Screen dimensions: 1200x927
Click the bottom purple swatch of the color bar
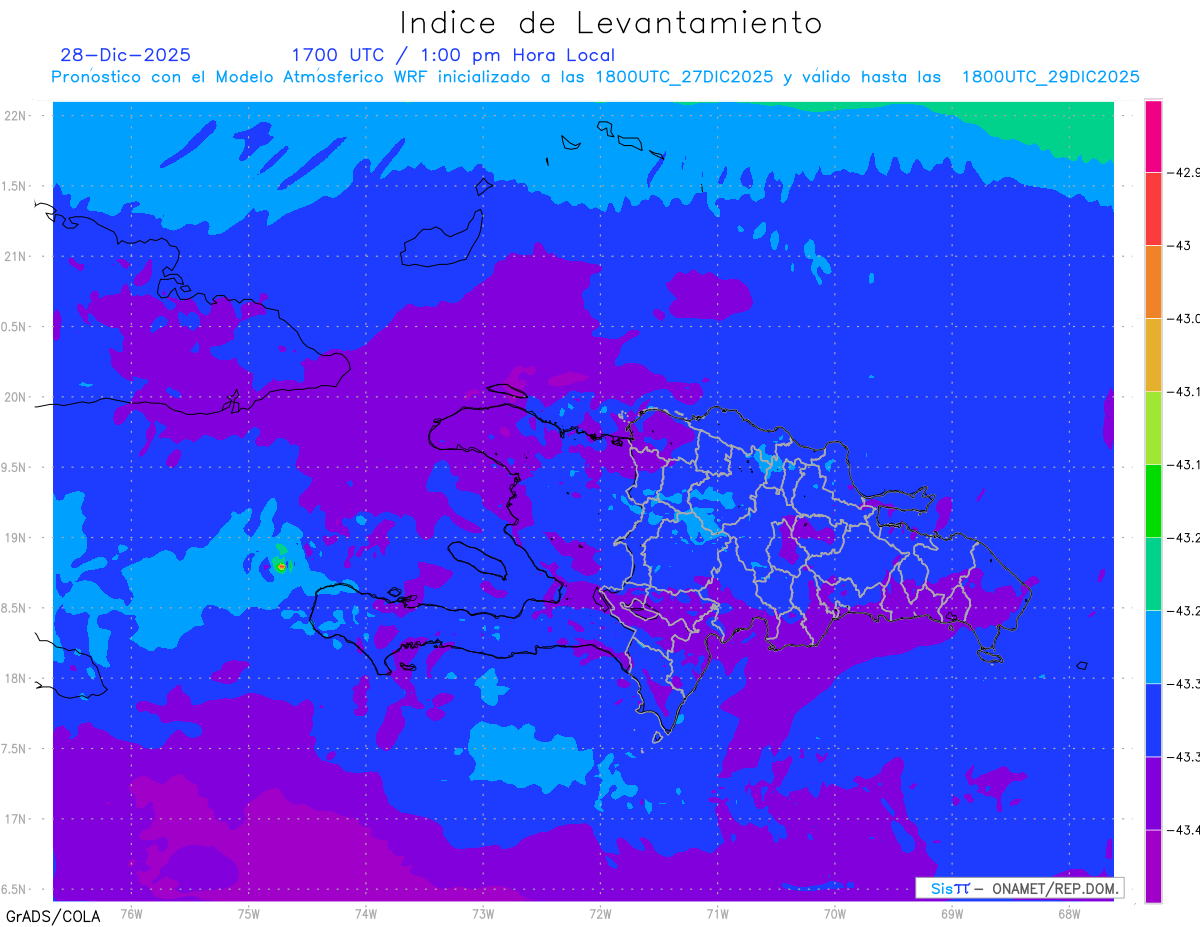click(x=1153, y=866)
